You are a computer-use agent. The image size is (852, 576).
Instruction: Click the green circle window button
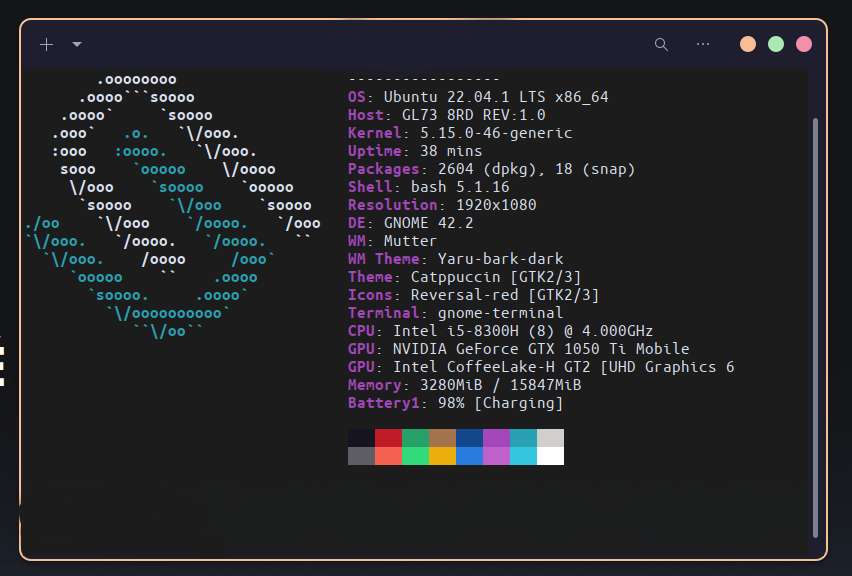(776, 44)
